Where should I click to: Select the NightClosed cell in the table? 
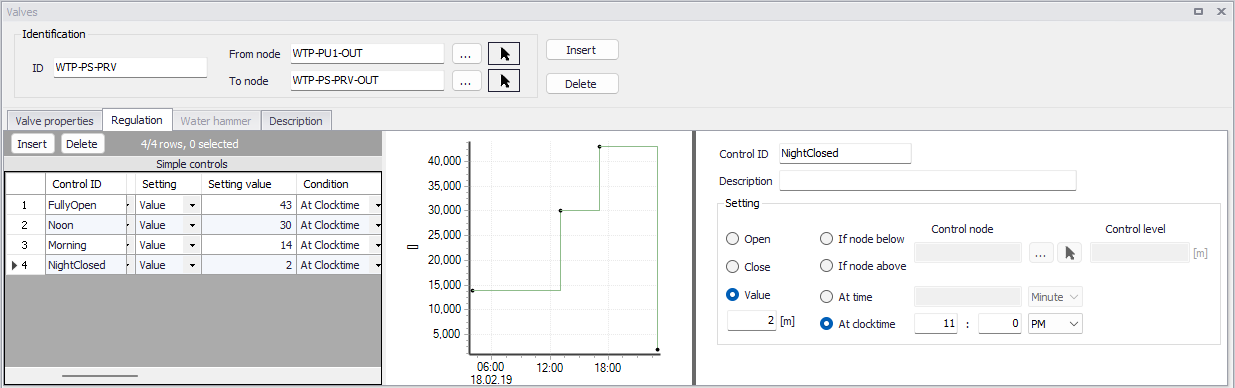(85, 265)
